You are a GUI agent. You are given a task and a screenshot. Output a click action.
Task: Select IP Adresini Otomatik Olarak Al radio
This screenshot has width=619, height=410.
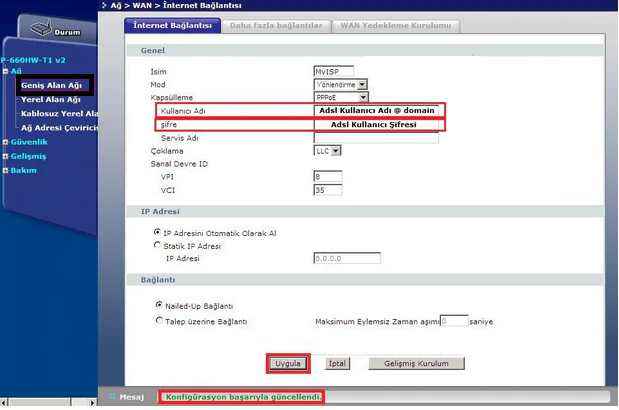coord(157,232)
